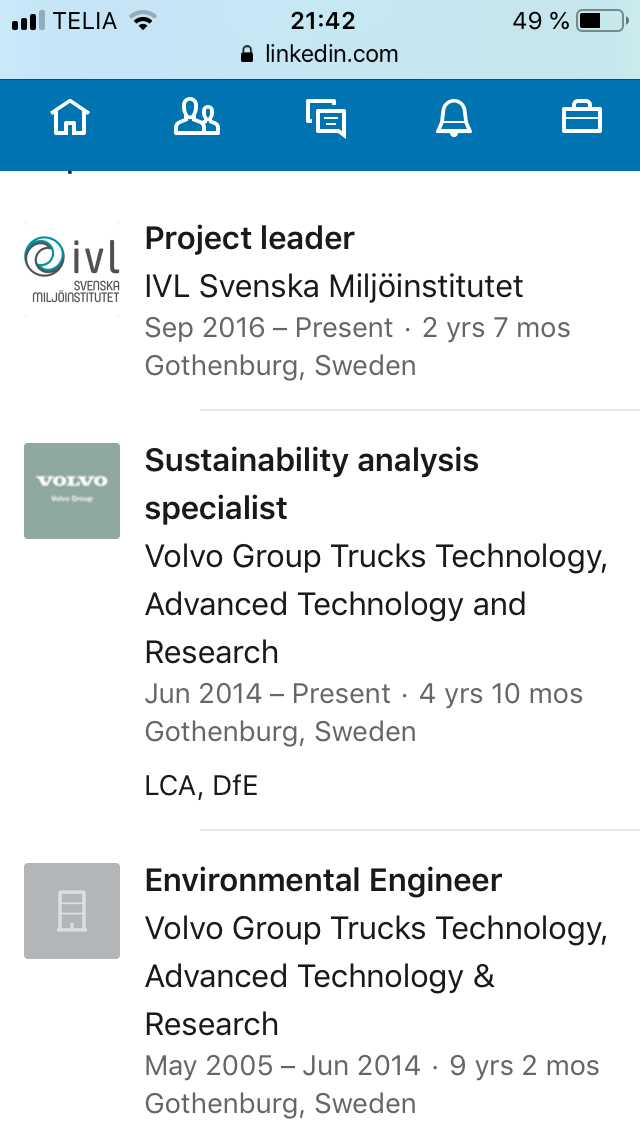Open the Messaging chat icon
Screen dimensions: 640x1136
click(x=325, y=119)
